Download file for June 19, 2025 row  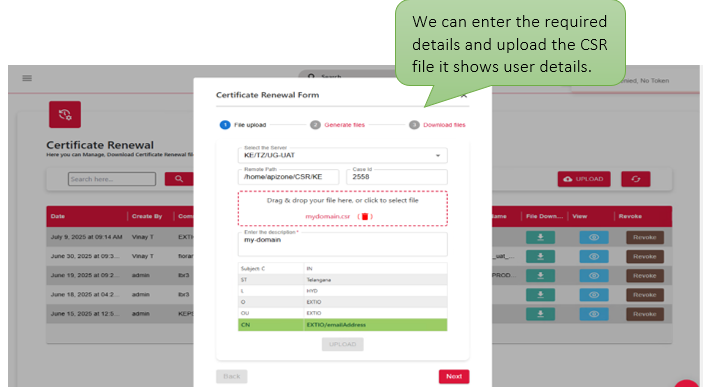coord(540,276)
